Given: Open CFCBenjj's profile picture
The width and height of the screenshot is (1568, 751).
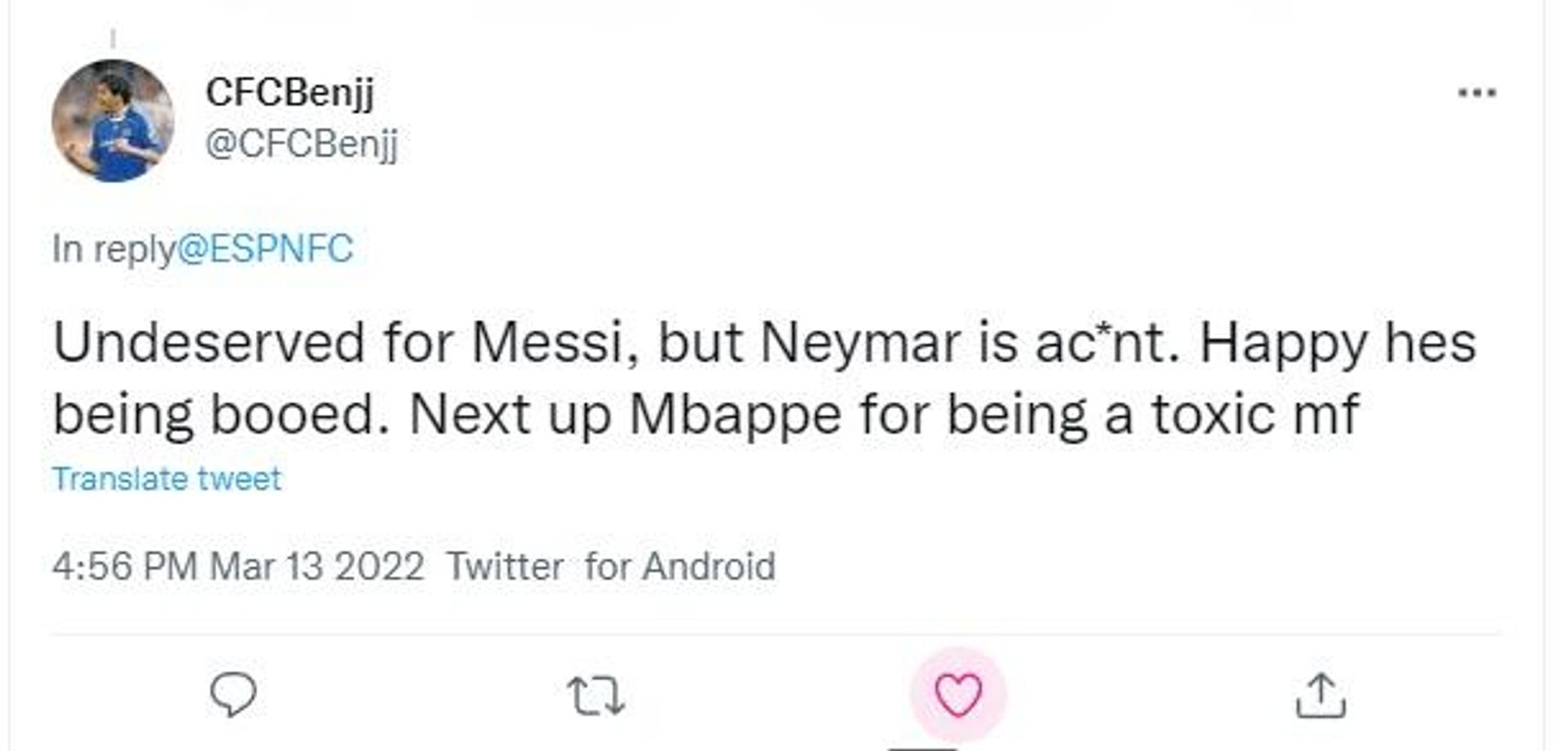Looking at the screenshot, I should click(113, 120).
